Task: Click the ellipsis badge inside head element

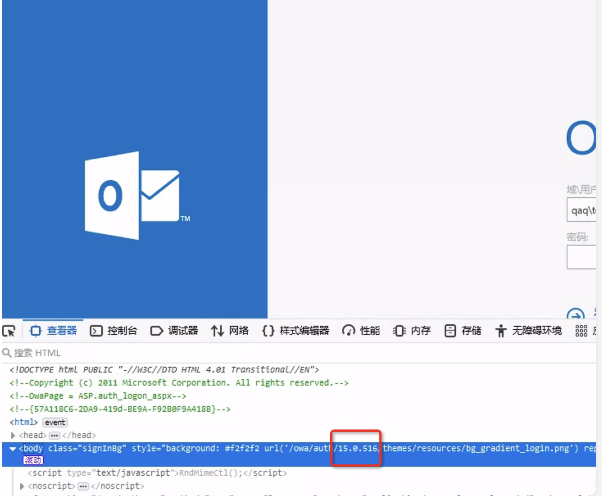Action: point(55,435)
